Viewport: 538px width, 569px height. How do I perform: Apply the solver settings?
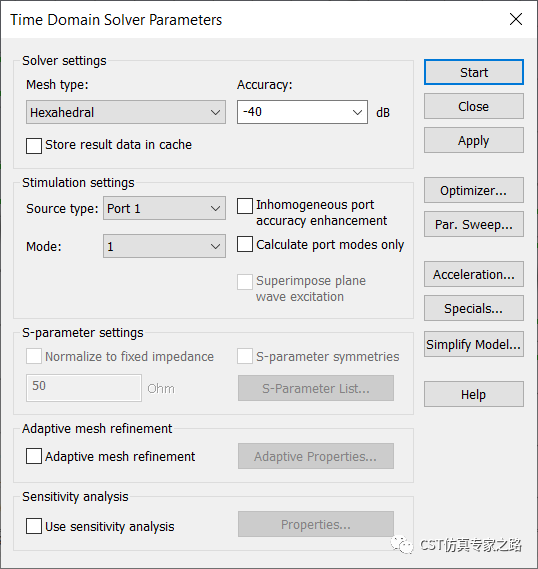coord(473,140)
